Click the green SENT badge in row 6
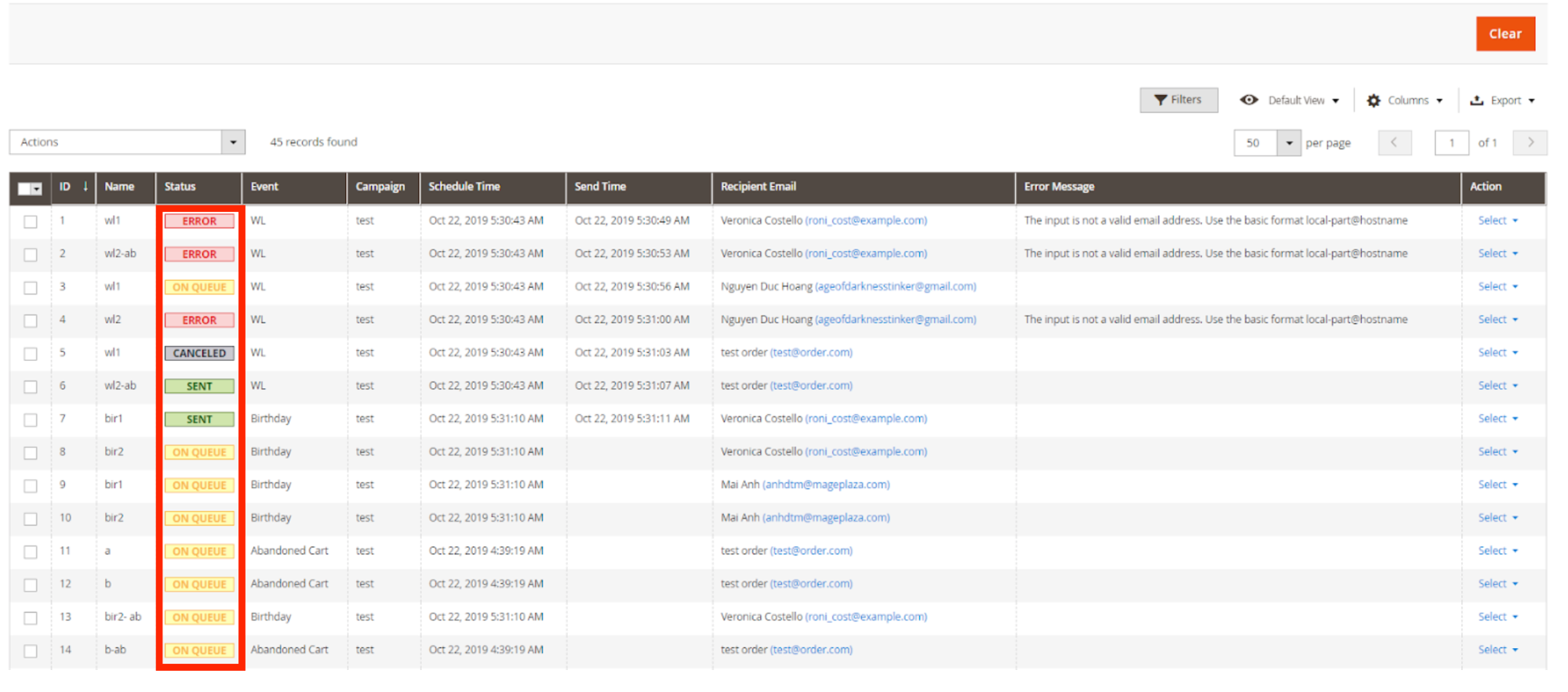Image resolution: width=1568 pixels, height=692 pixels. 199,386
